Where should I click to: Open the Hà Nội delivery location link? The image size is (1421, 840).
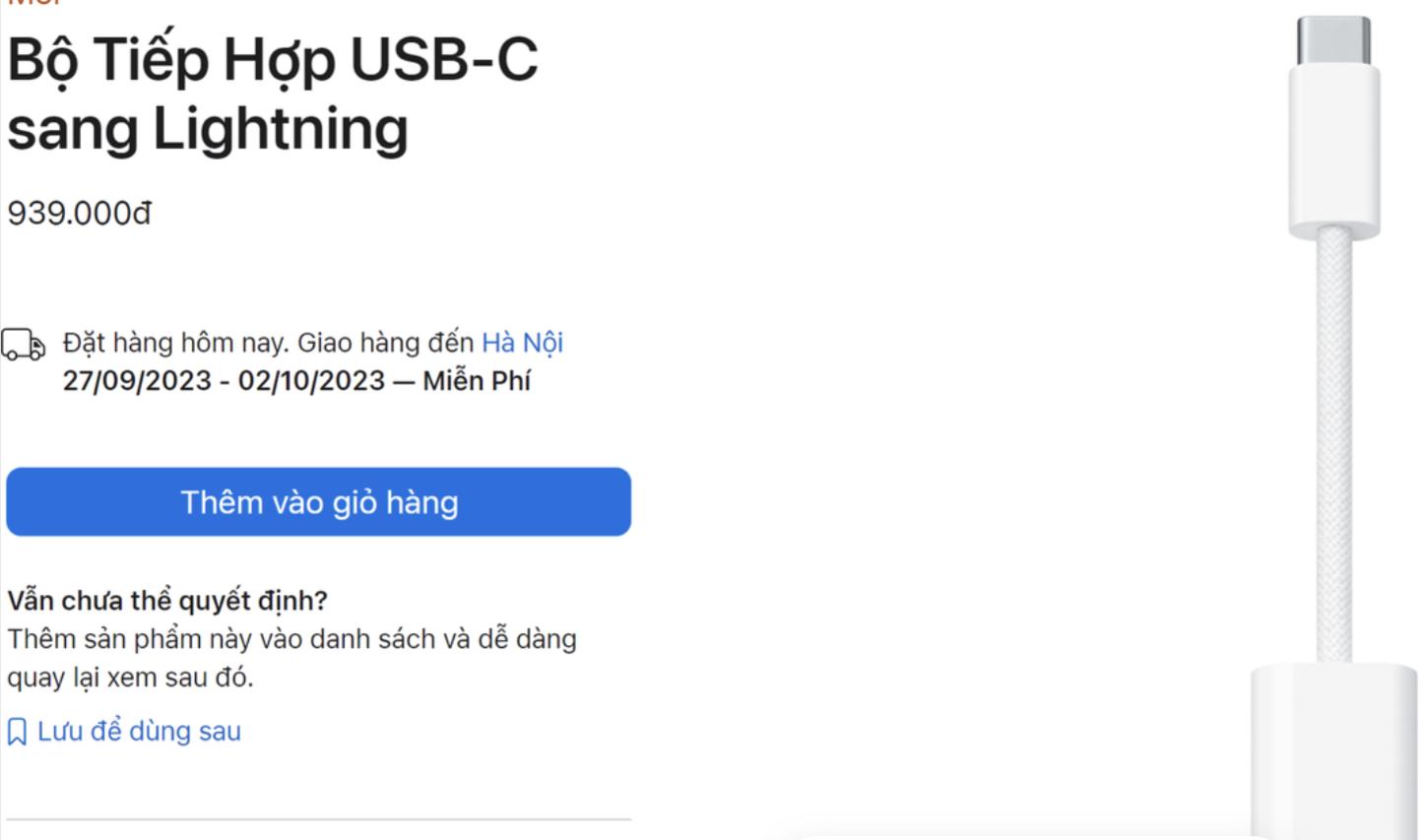click(522, 343)
